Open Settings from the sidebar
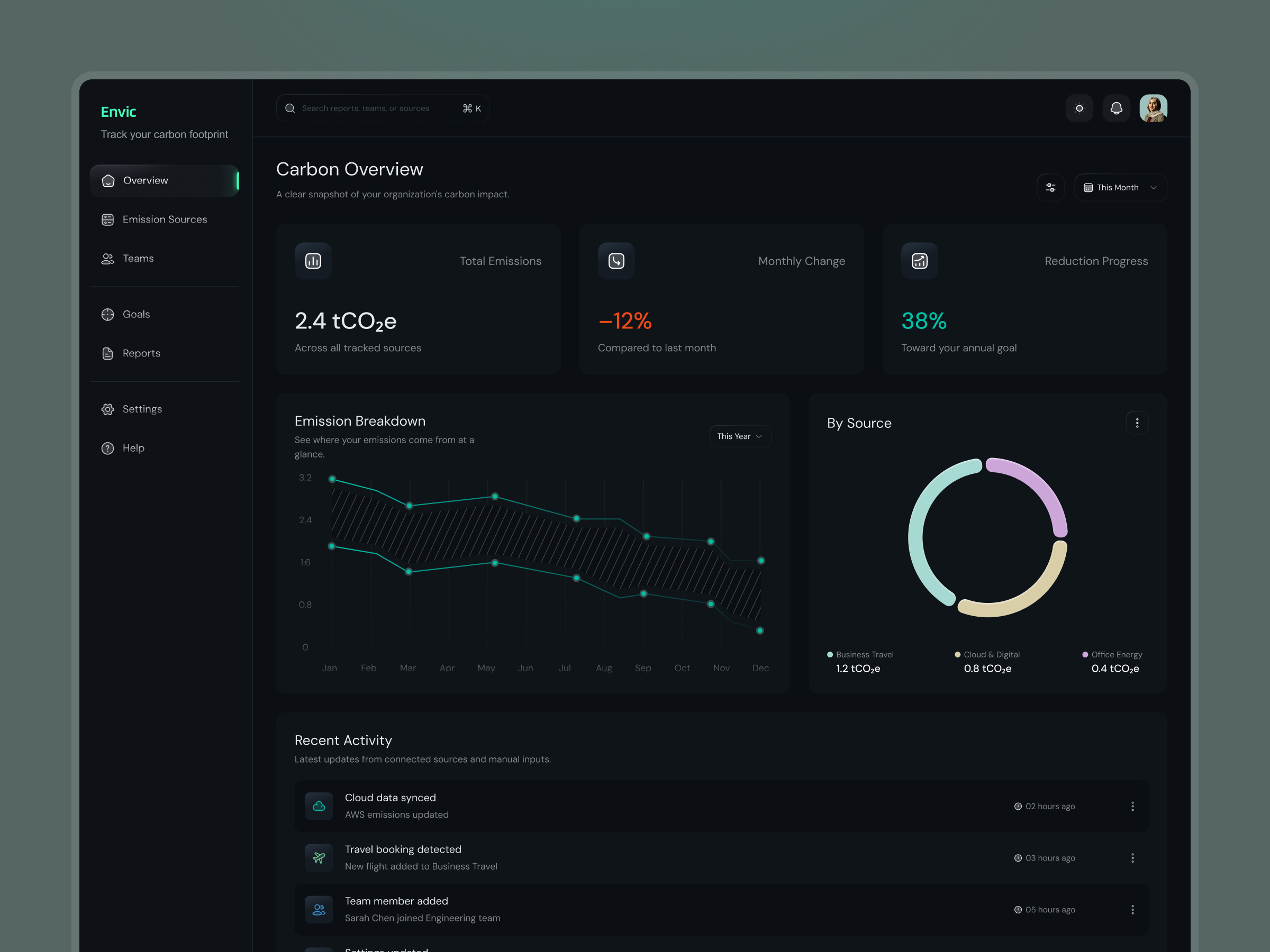The height and width of the screenshot is (952, 1270). pos(142,409)
